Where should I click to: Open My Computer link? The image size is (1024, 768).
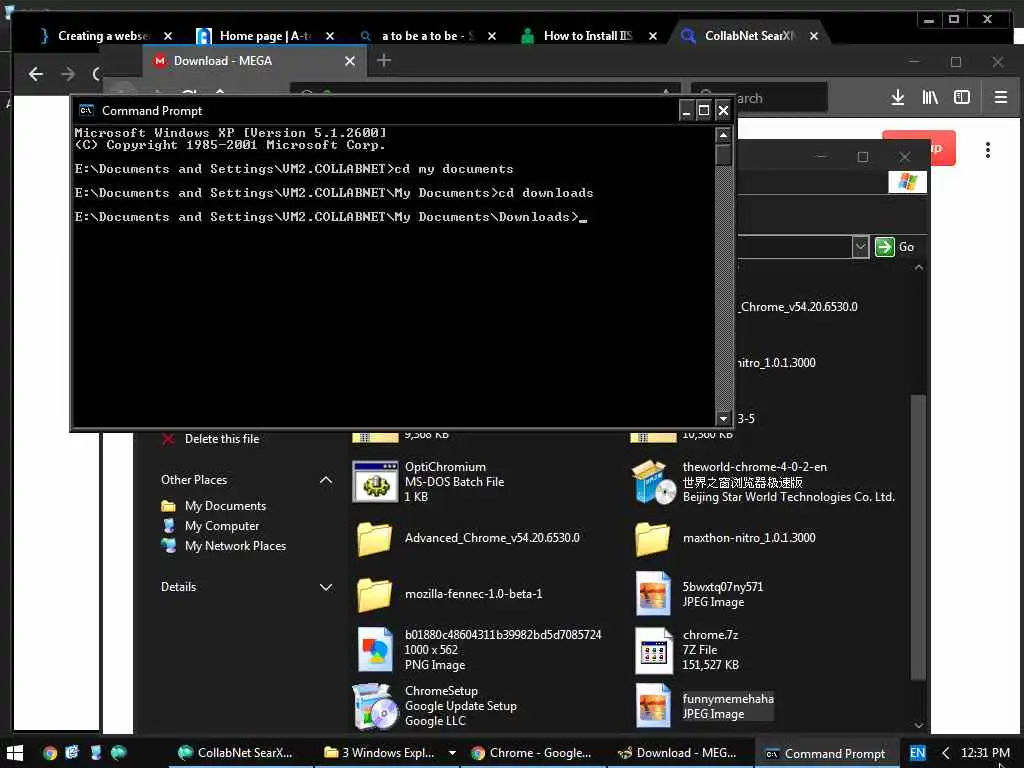tap(221, 526)
